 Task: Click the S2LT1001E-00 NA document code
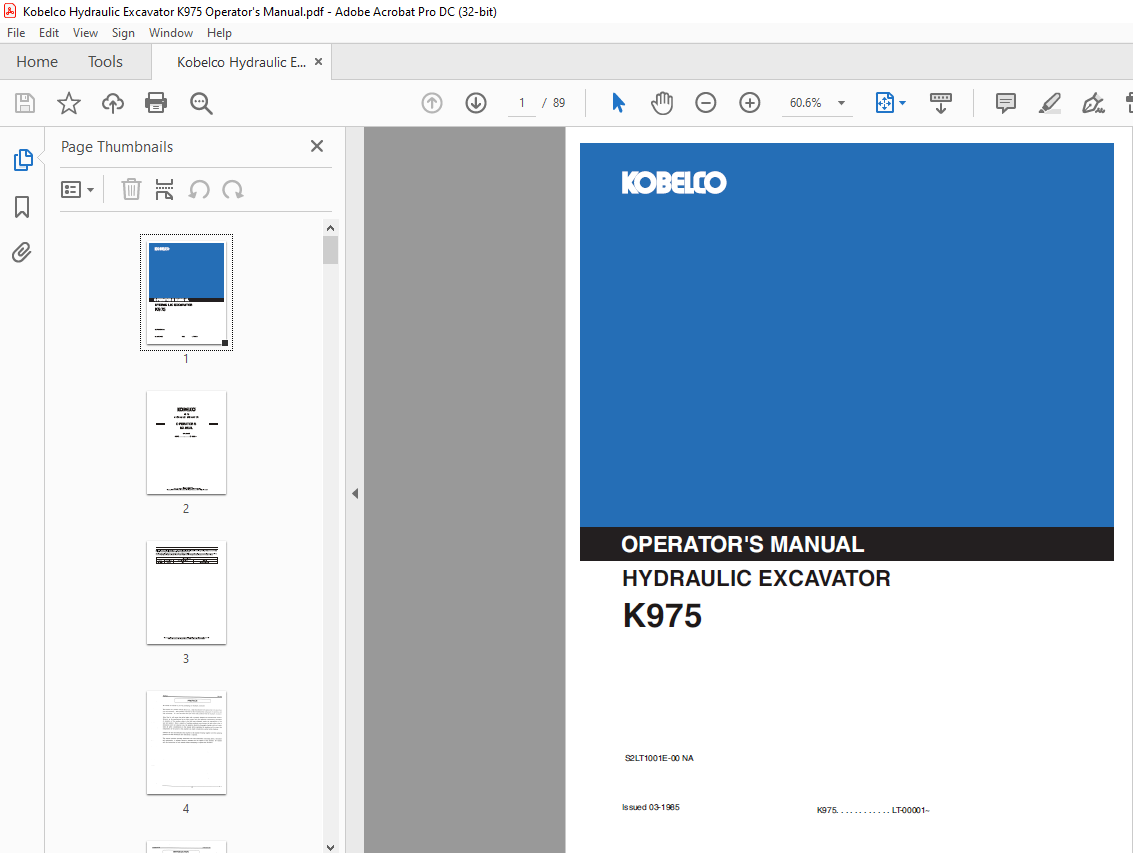click(x=659, y=758)
